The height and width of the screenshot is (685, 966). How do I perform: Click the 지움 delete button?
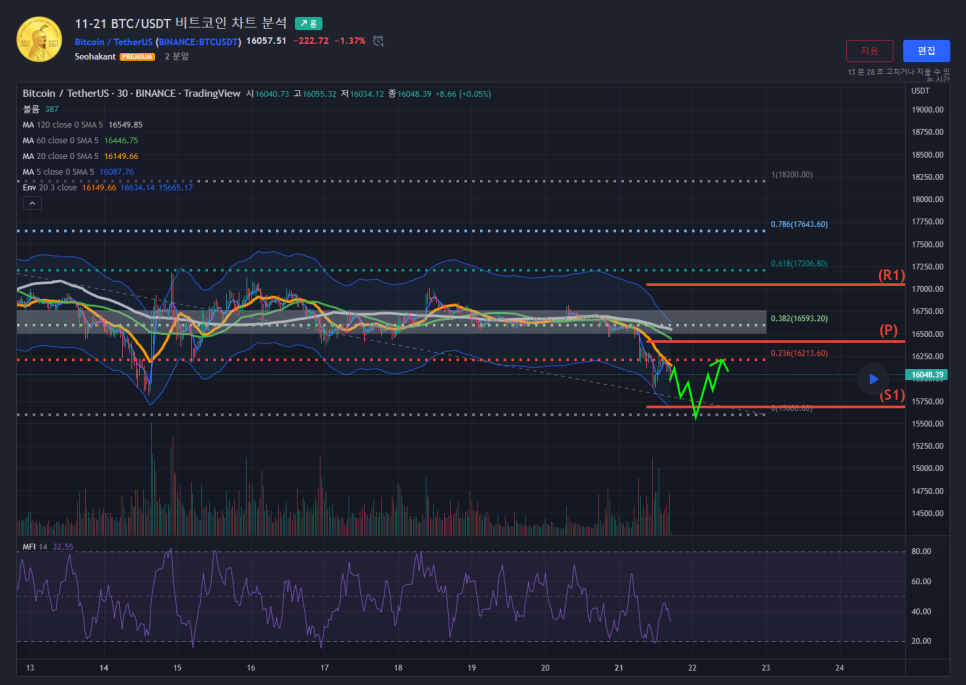click(869, 51)
